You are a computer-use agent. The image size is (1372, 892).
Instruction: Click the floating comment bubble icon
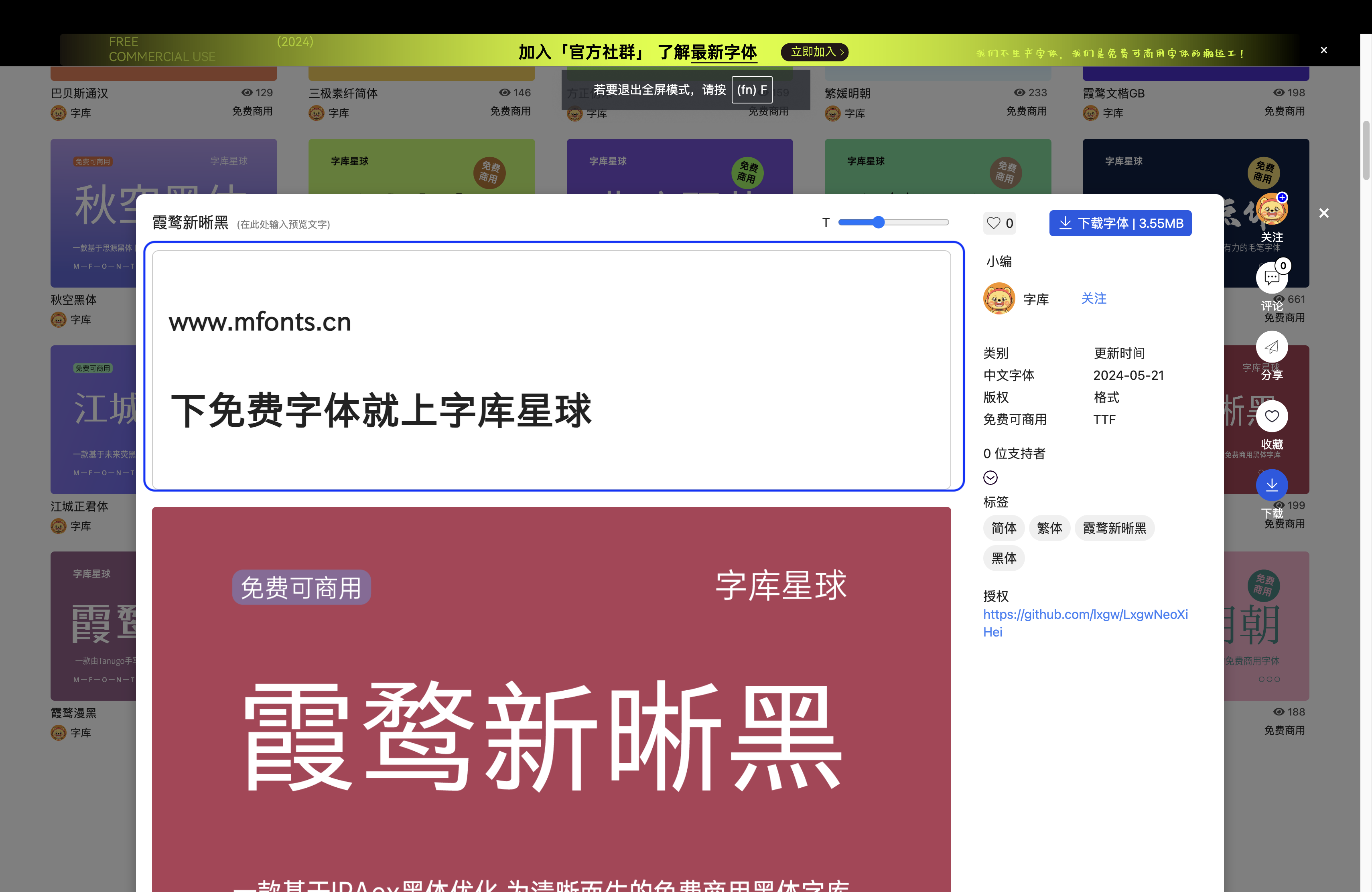coord(1271,278)
